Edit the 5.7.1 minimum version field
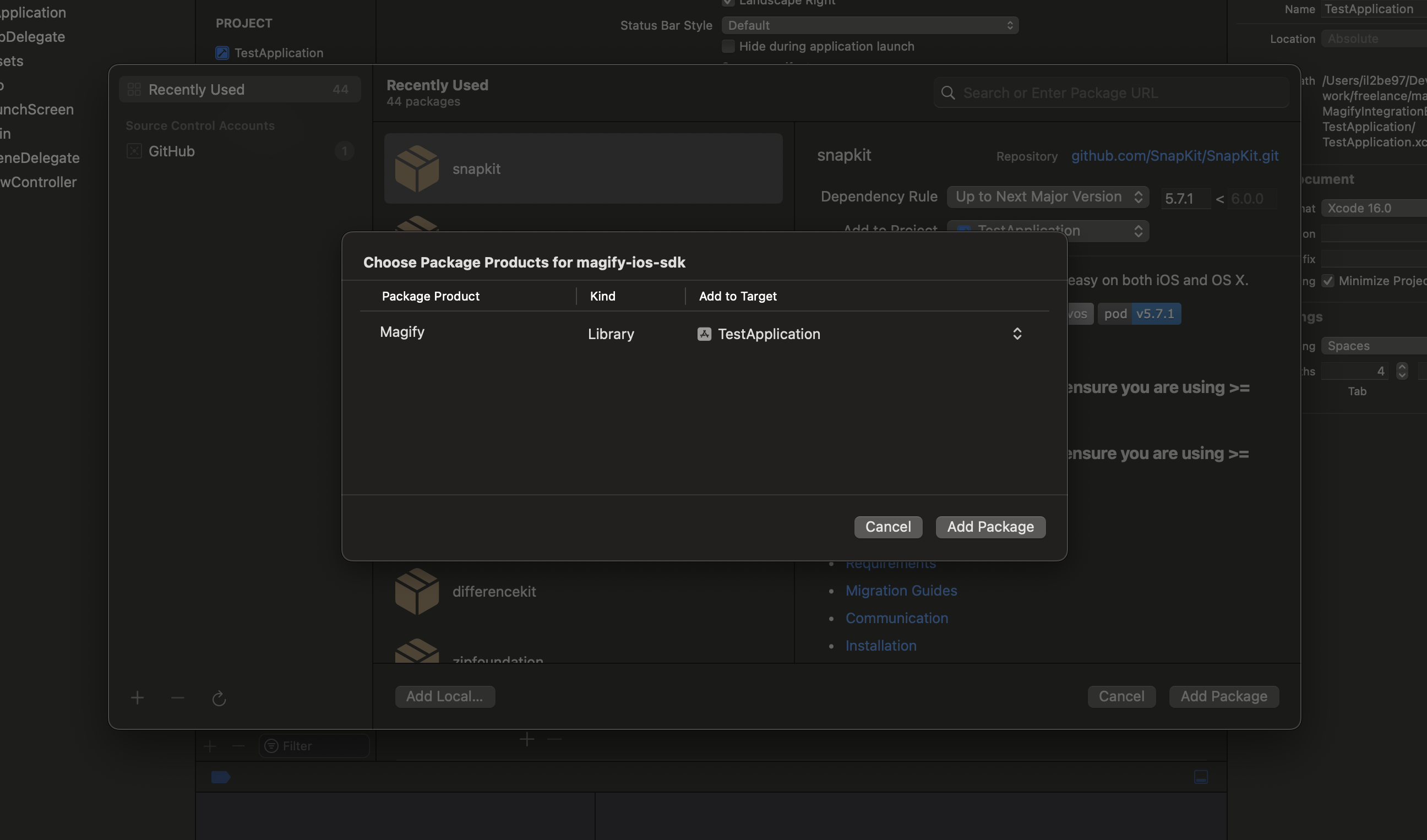This screenshot has height=840, width=1427. [x=1186, y=199]
